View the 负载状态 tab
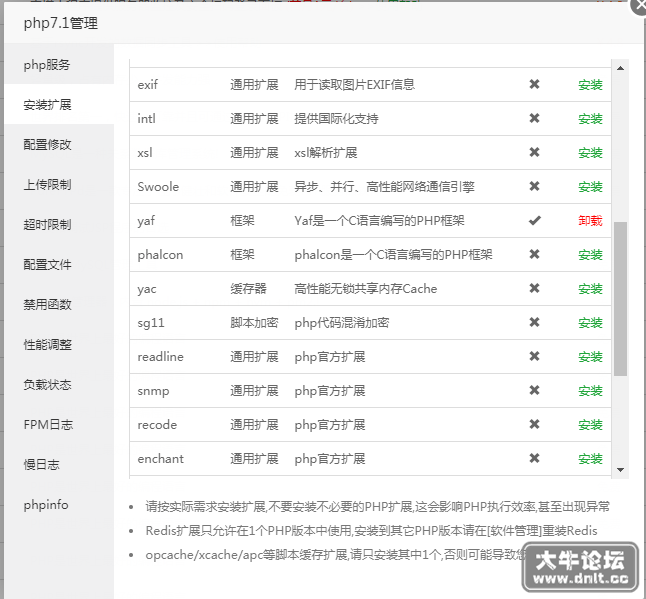Viewport: 646px width, 599px height. coord(59,384)
